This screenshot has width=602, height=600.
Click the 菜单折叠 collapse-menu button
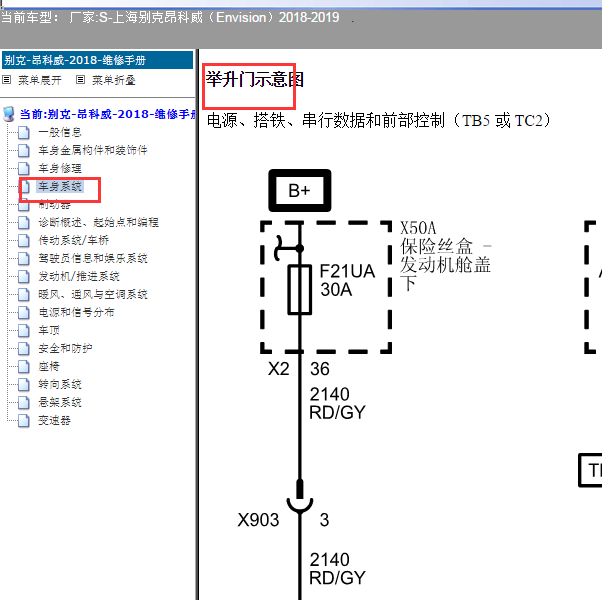click(114, 80)
